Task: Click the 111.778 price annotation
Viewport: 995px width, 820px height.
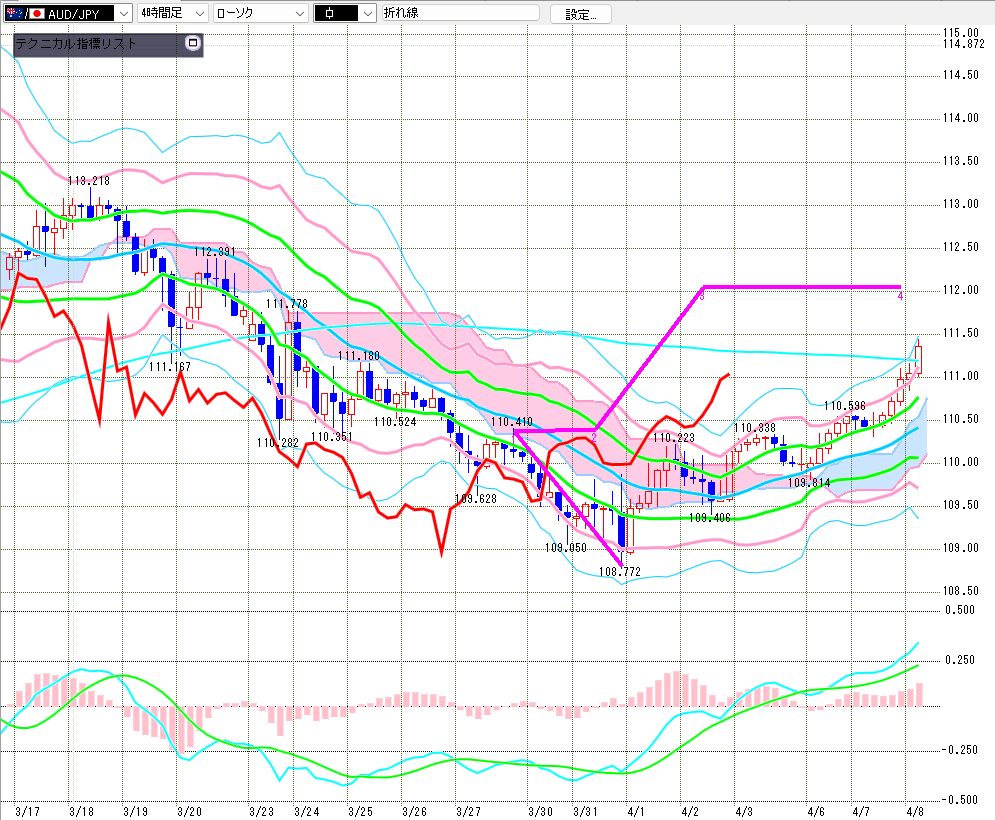Action: (286, 303)
